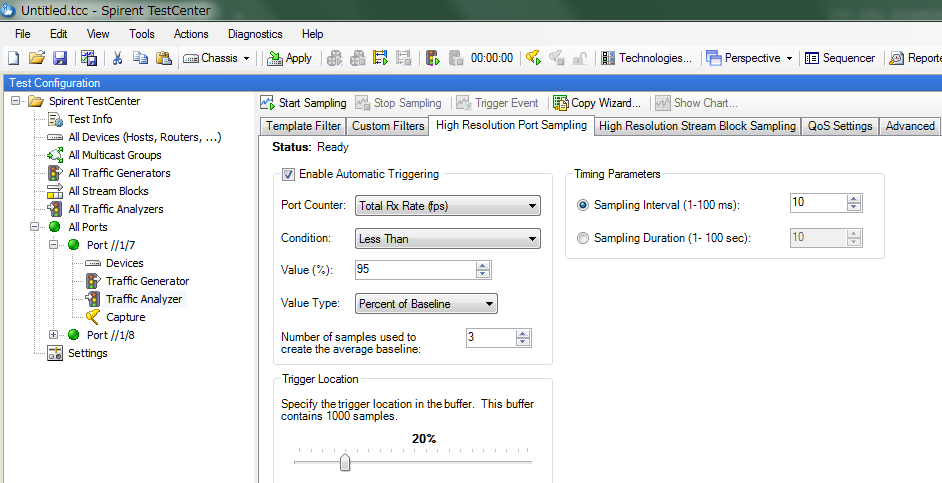Image resolution: width=942 pixels, height=483 pixels.
Task: Click the start all stream blocks icon
Action: click(x=380, y=58)
